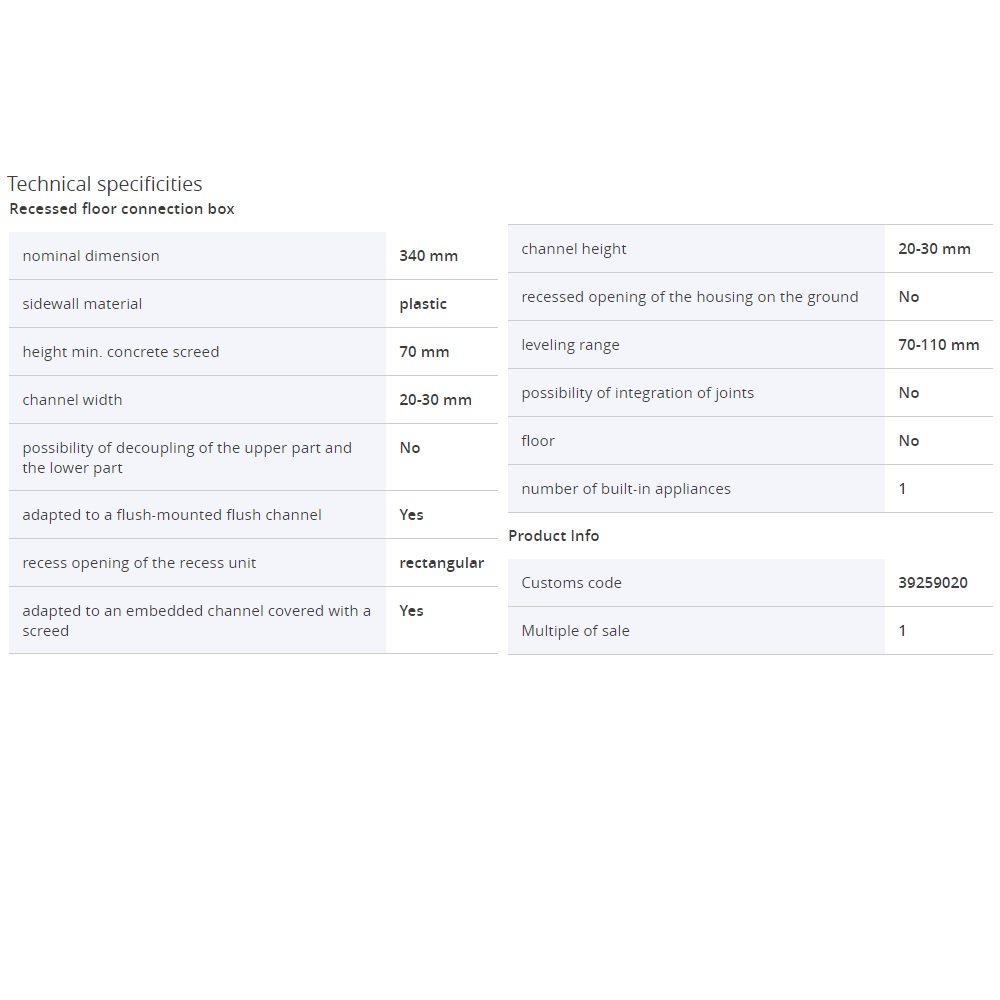Viewport: 1000px width, 1000px height.
Task: Select the 39259020 customs code value
Action: [932, 583]
